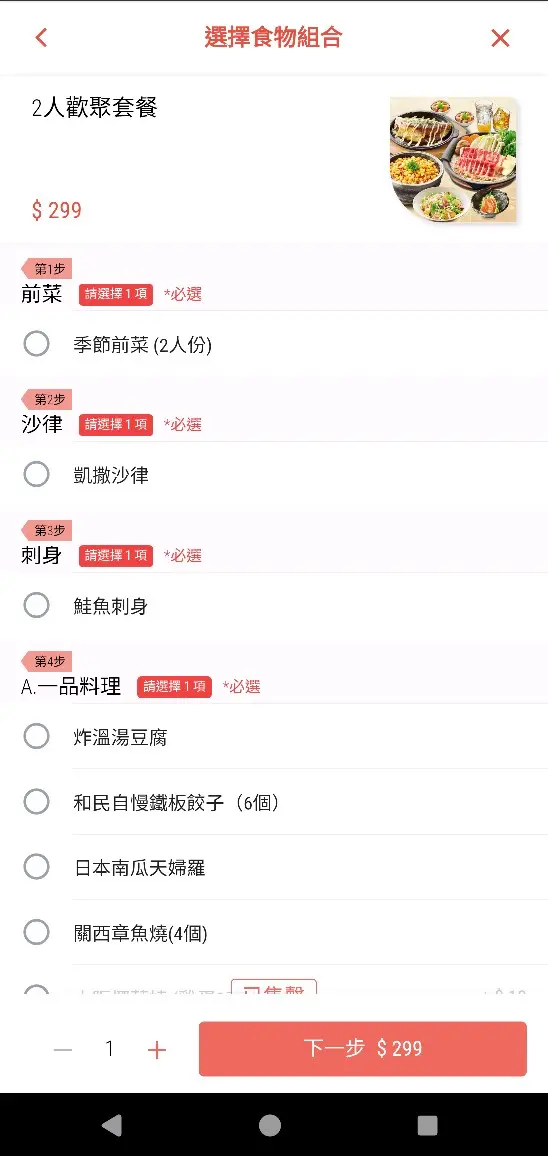Choose 炸溫湯豆腐 radio option
Viewport: 548px width, 1156px height.
coord(36,736)
